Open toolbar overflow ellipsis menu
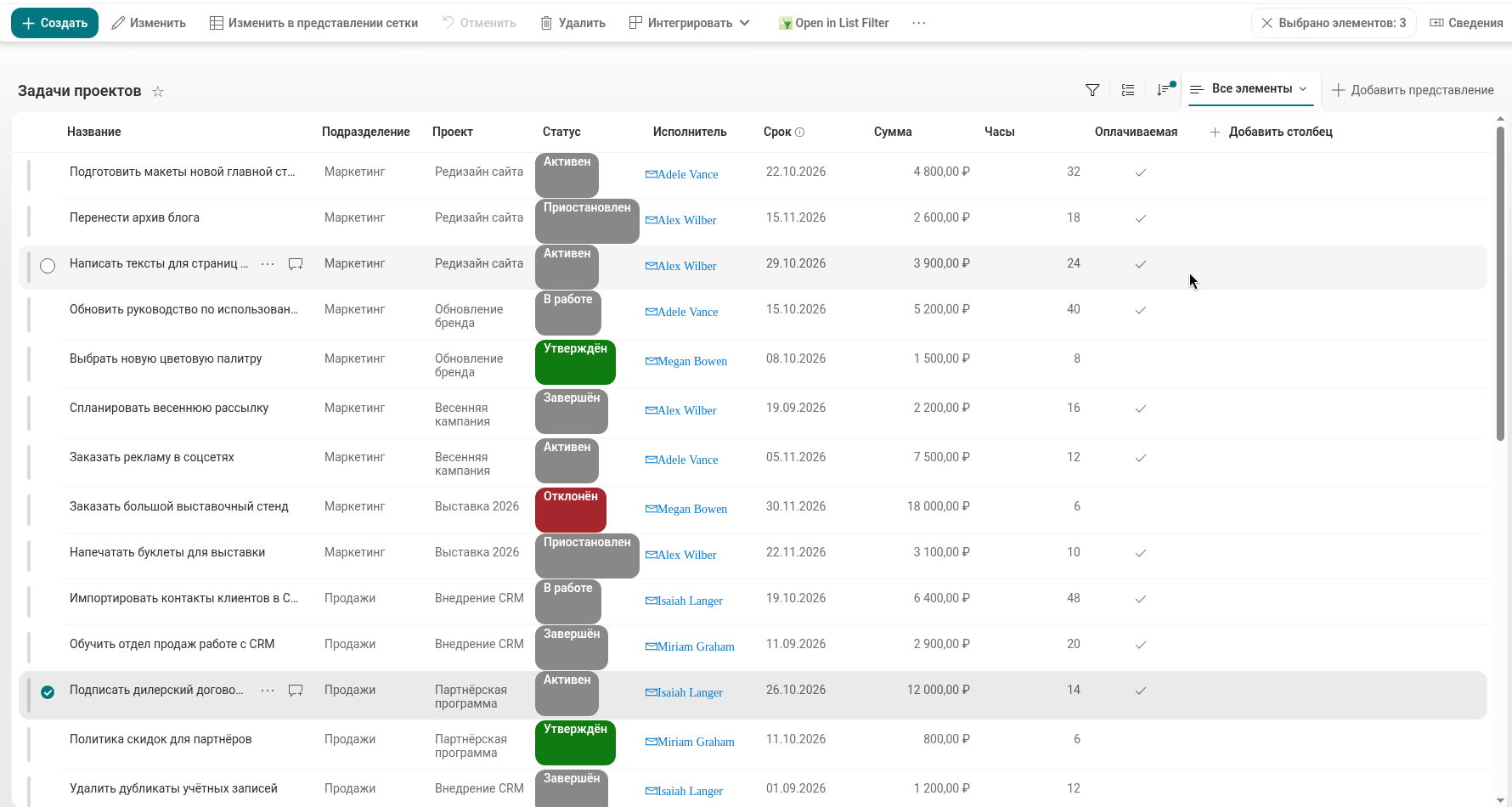Screen dimensions: 1512x807 pos(918,23)
